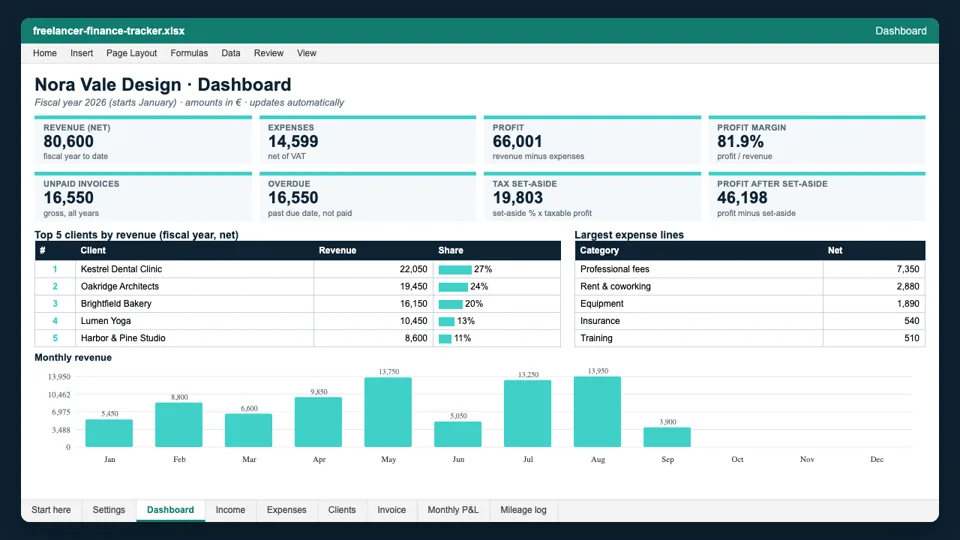
Task: Click the freelancer-finance-tracker.xlsx file title
Action: click(x=108, y=31)
